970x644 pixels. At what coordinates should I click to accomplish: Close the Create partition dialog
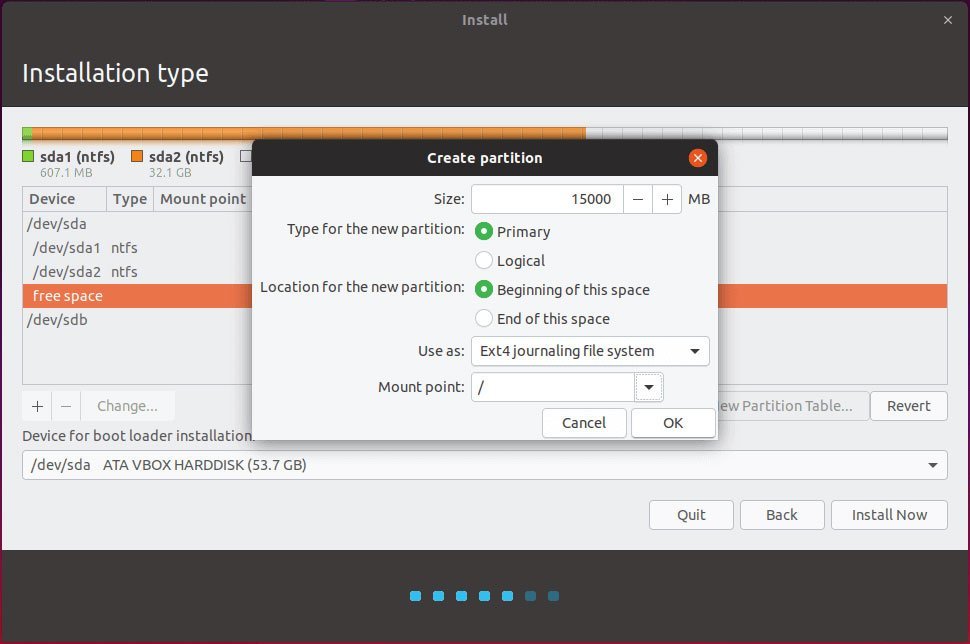pyautogui.click(x=697, y=158)
